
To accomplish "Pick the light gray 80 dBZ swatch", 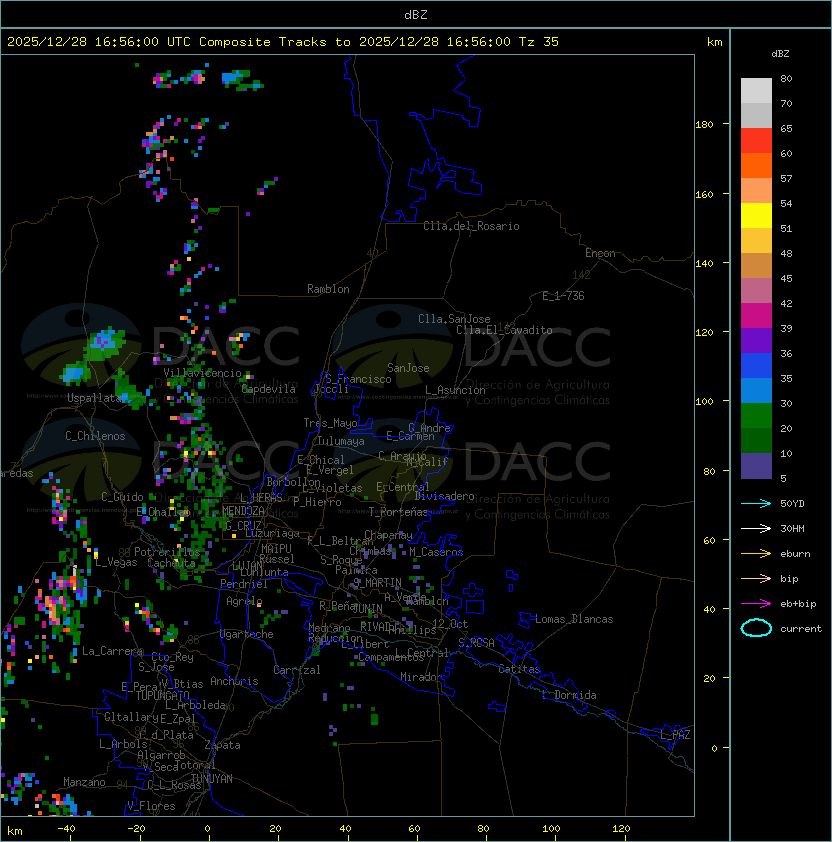I will click(x=756, y=91).
